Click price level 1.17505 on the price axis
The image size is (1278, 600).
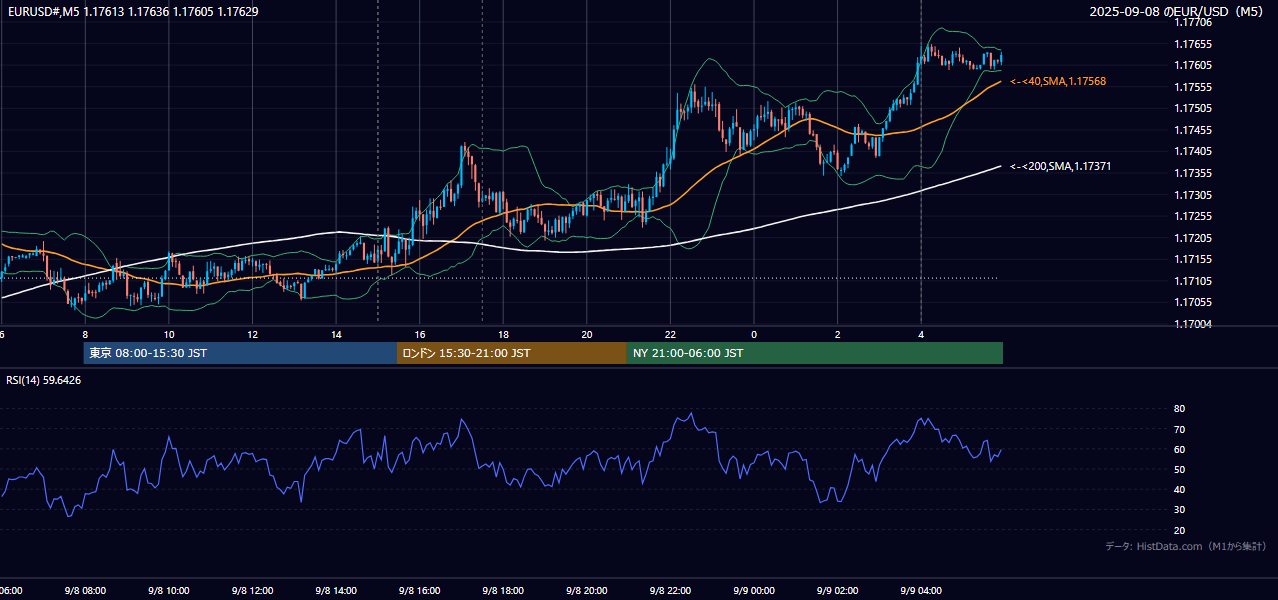(x=1192, y=108)
